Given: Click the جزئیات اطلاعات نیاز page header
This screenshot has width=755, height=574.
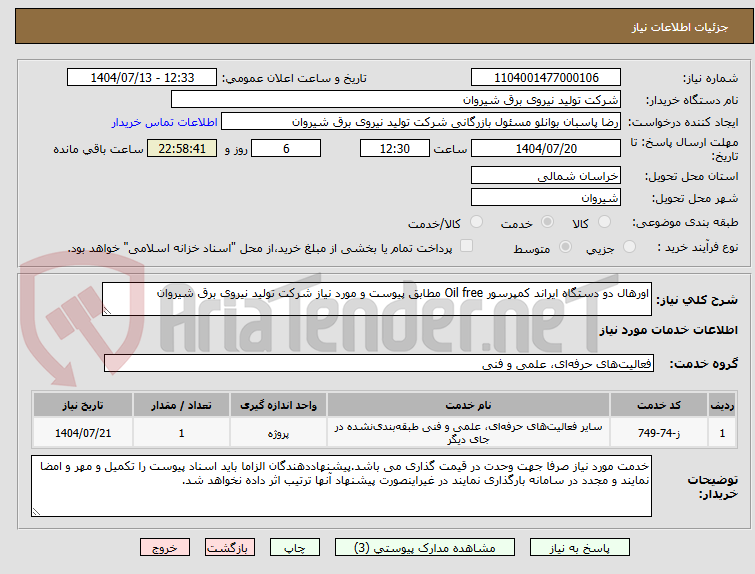Looking at the screenshot, I should 679,27.
